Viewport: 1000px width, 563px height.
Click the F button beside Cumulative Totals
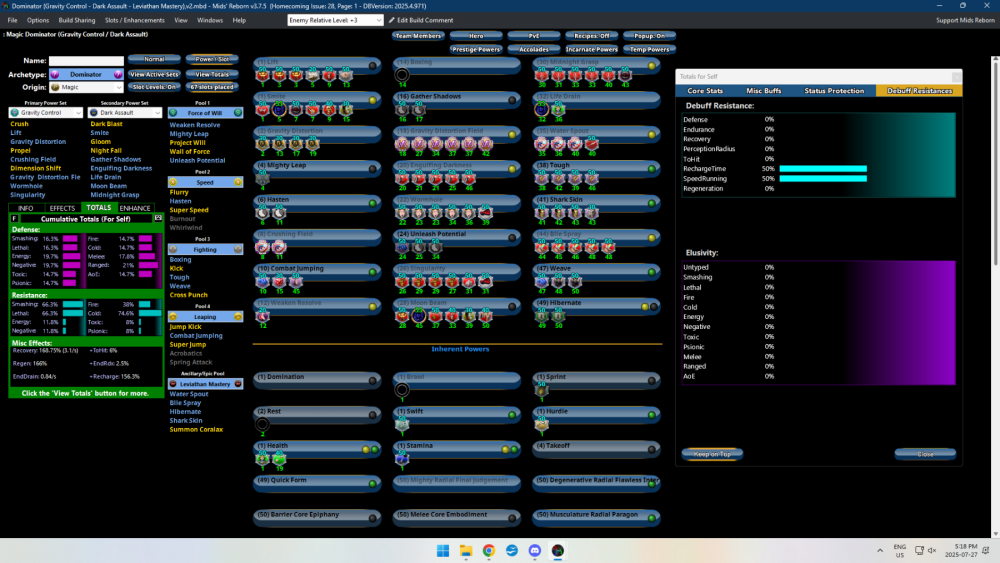click(14, 219)
